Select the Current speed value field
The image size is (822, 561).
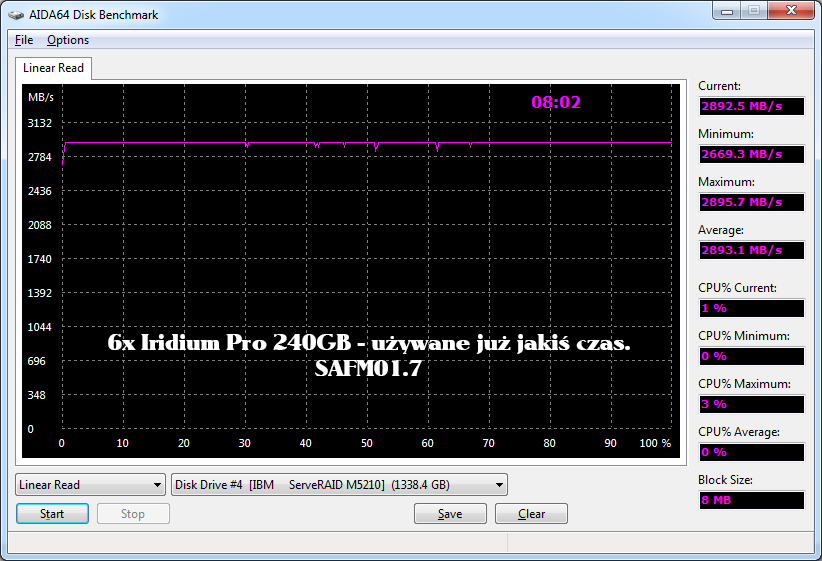coord(751,106)
